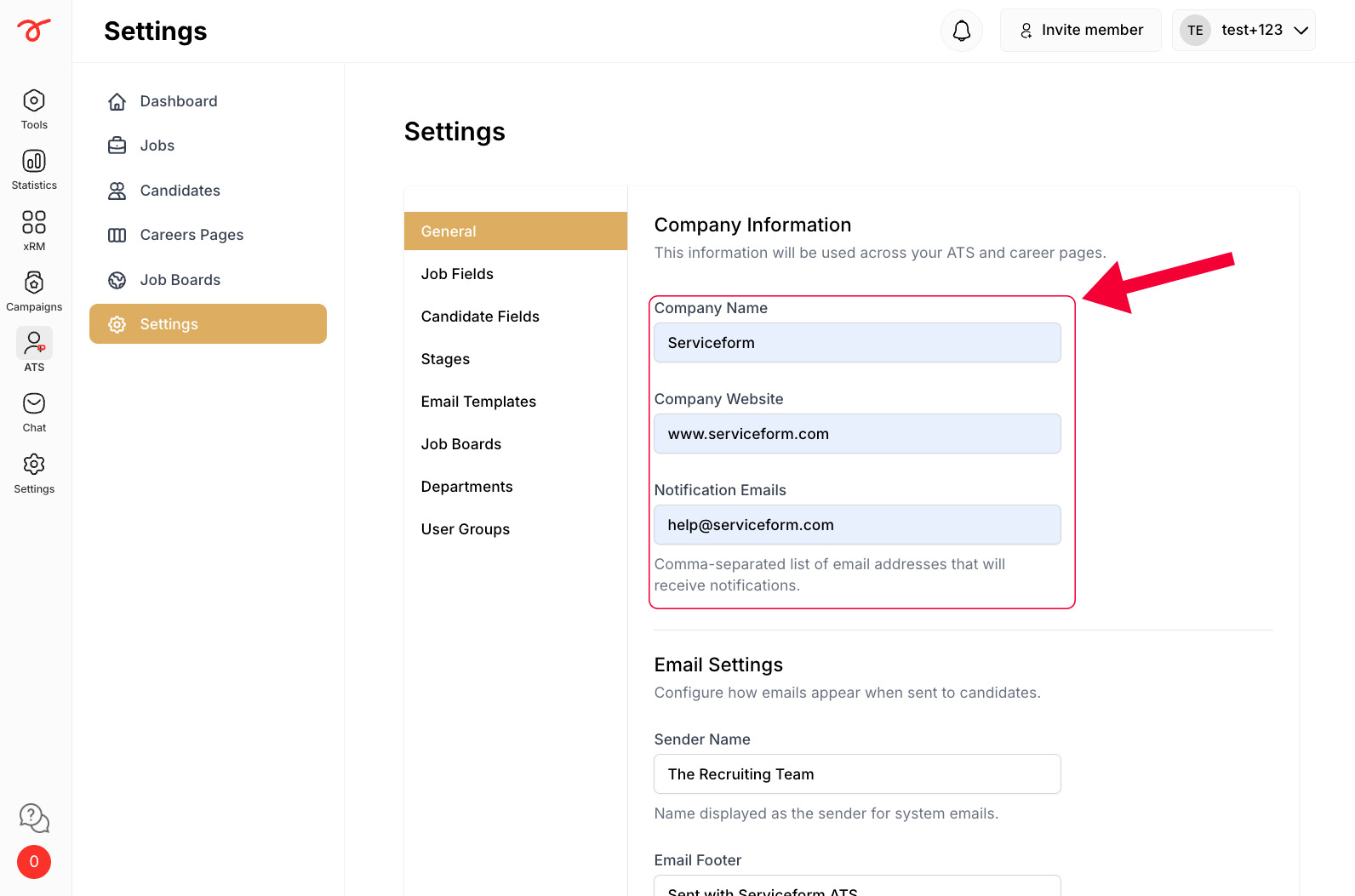Open Chat in the left rail
The width and height of the screenshot is (1355, 896).
[x=34, y=413]
